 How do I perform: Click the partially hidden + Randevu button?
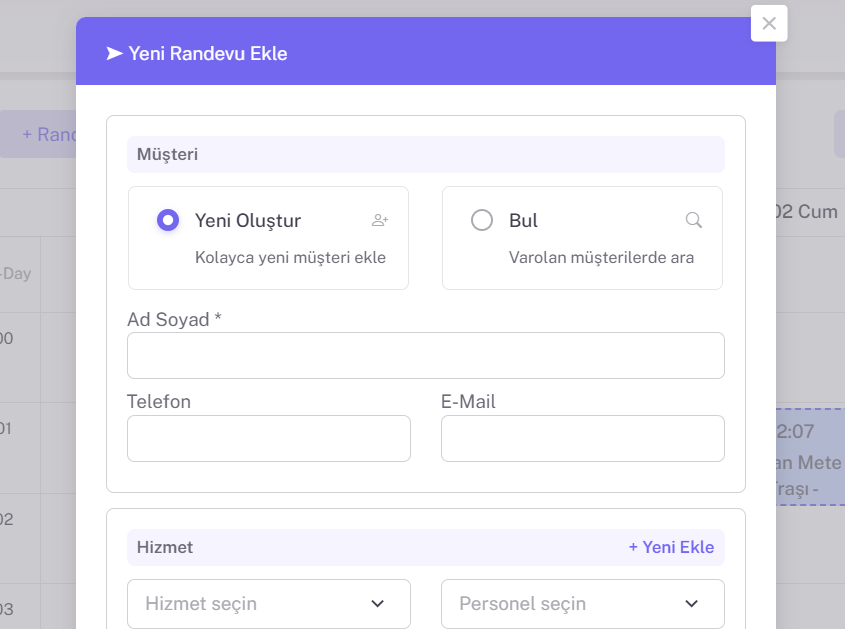(45, 134)
